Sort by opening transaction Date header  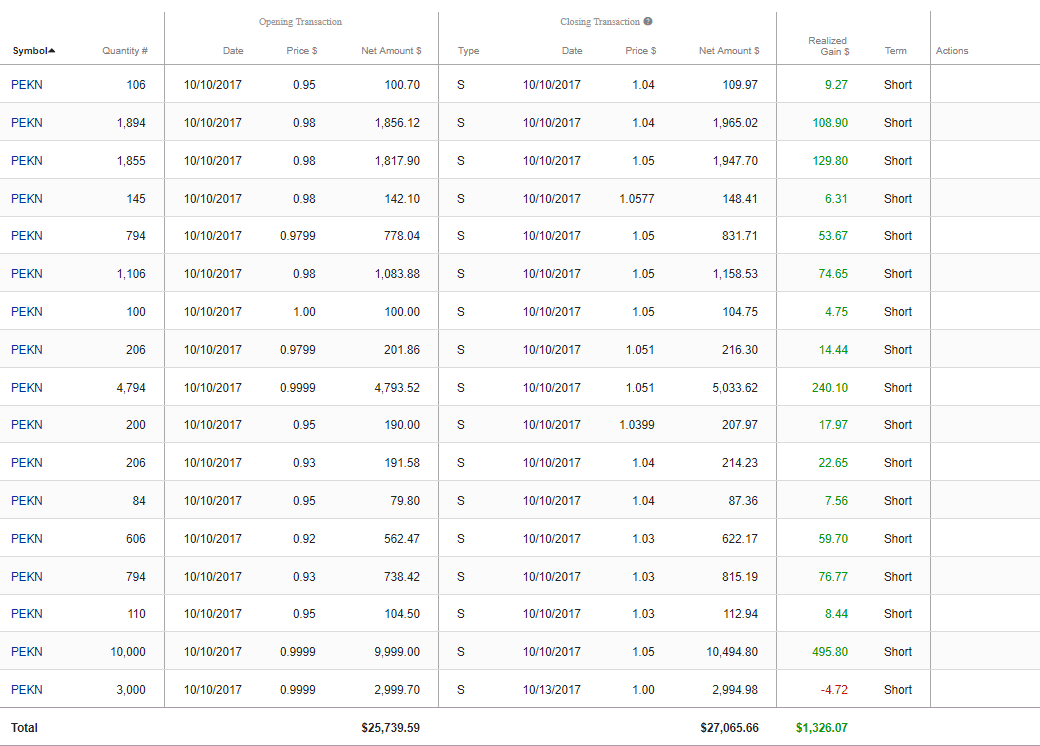(x=232, y=51)
